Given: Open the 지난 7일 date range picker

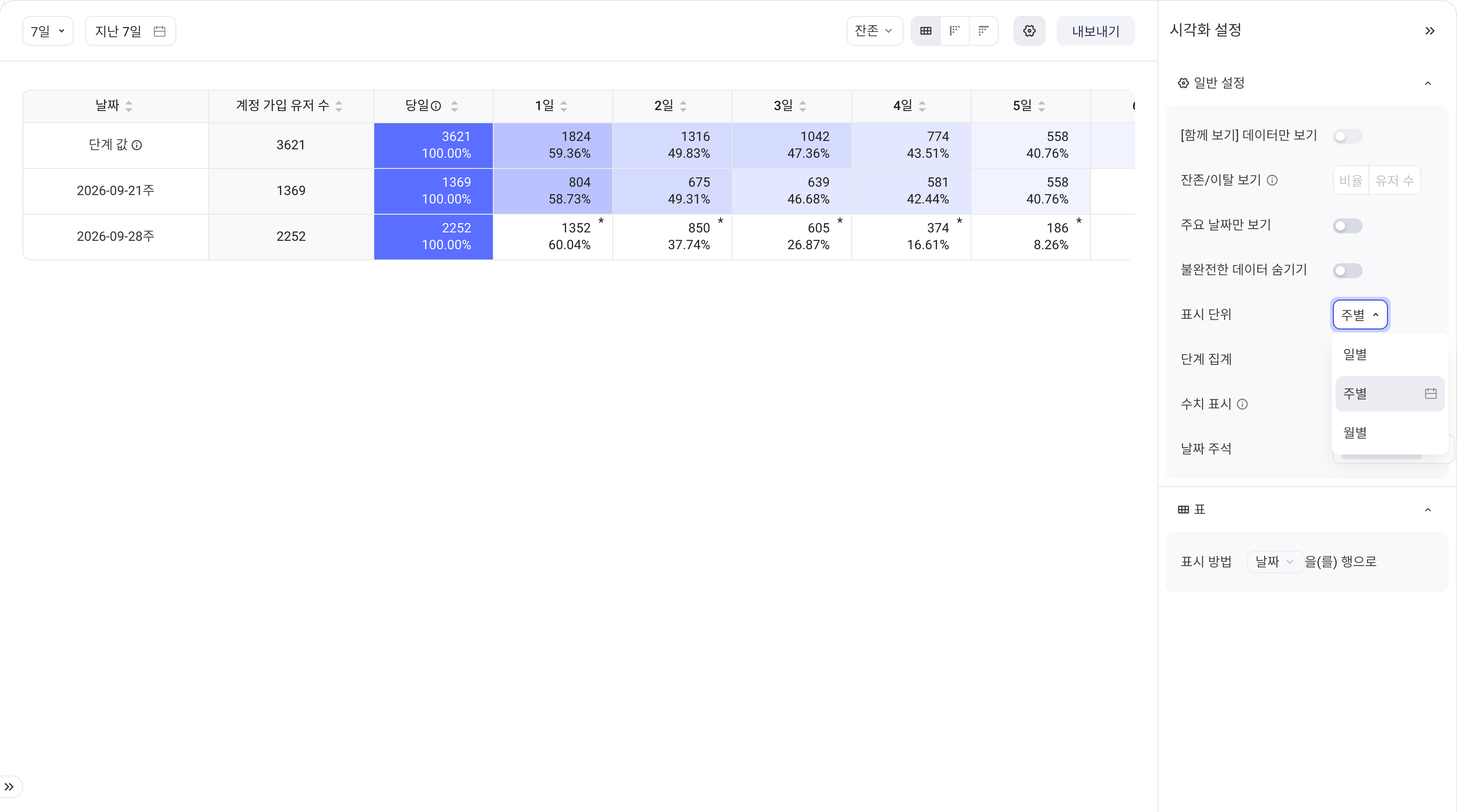Looking at the screenshot, I should [x=131, y=30].
